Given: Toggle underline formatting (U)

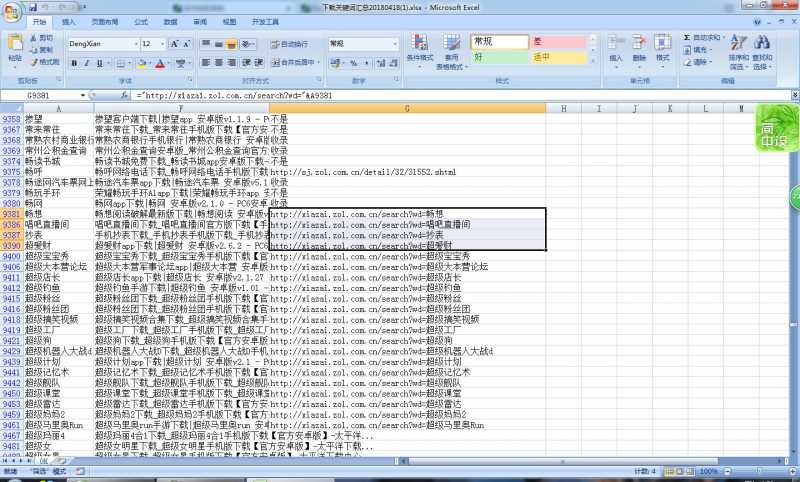Looking at the screenshot, I should 99,63.
